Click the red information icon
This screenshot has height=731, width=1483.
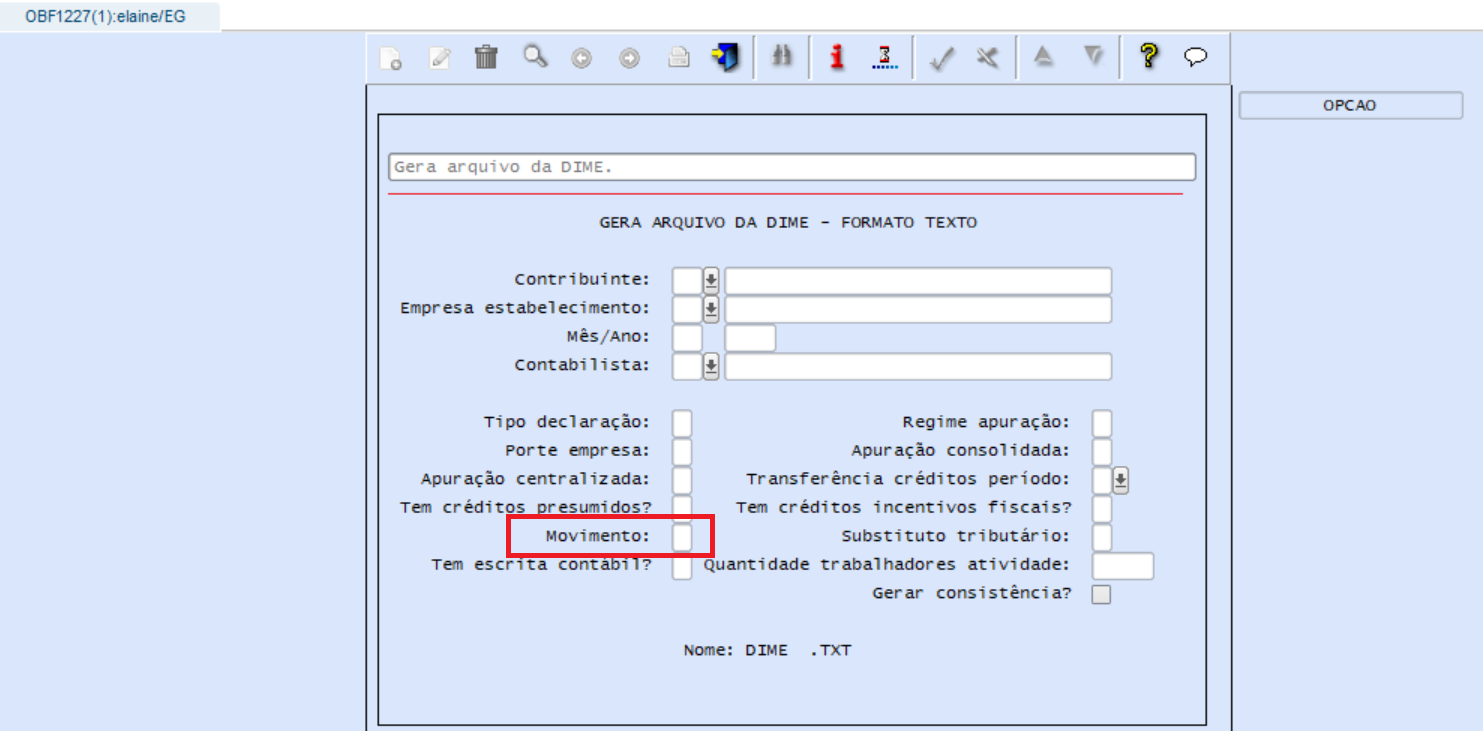tap(837, 58)
